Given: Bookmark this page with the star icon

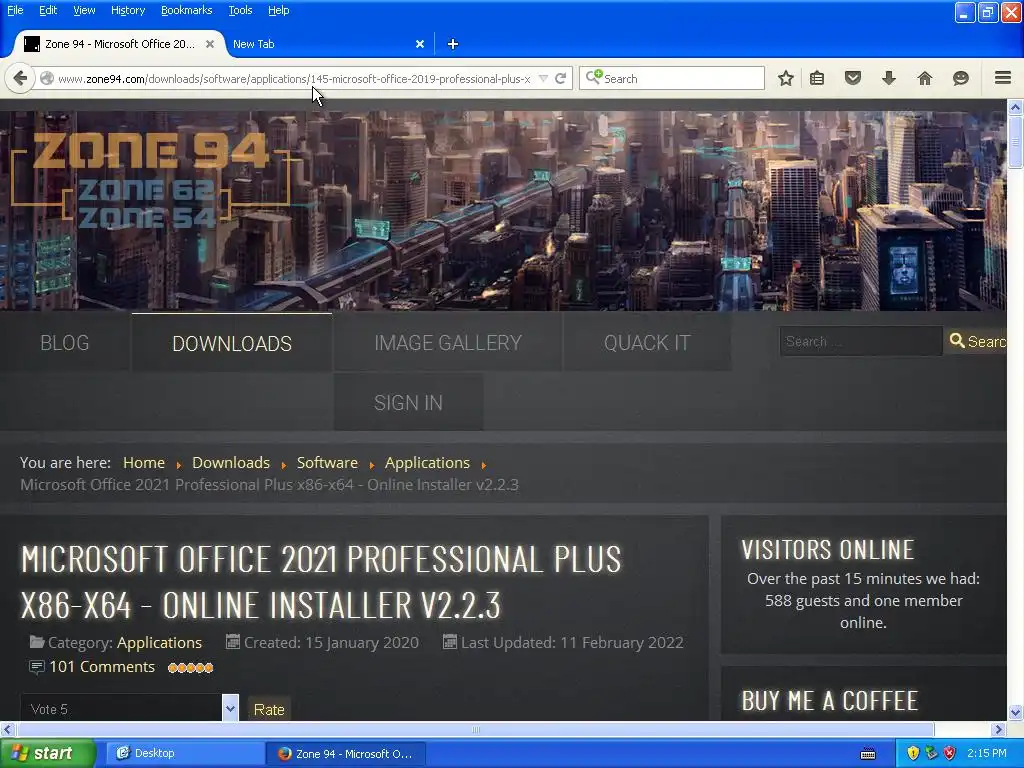Looking at the screenshot, I should coord(786,78).
